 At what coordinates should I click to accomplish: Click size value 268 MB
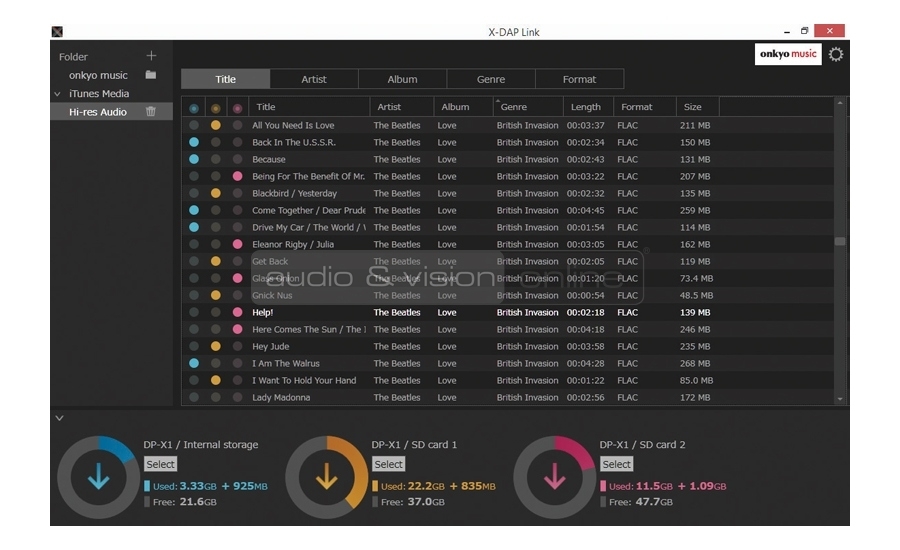tap(695, 363)
